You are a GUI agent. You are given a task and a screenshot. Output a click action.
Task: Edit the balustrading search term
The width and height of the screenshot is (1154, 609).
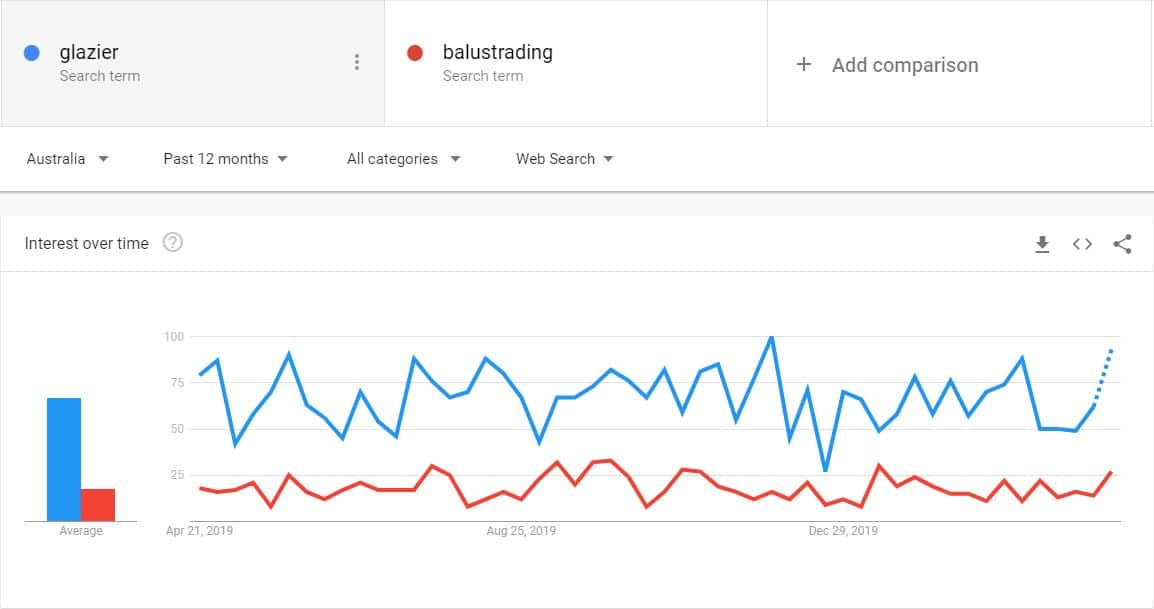(497, 52)
